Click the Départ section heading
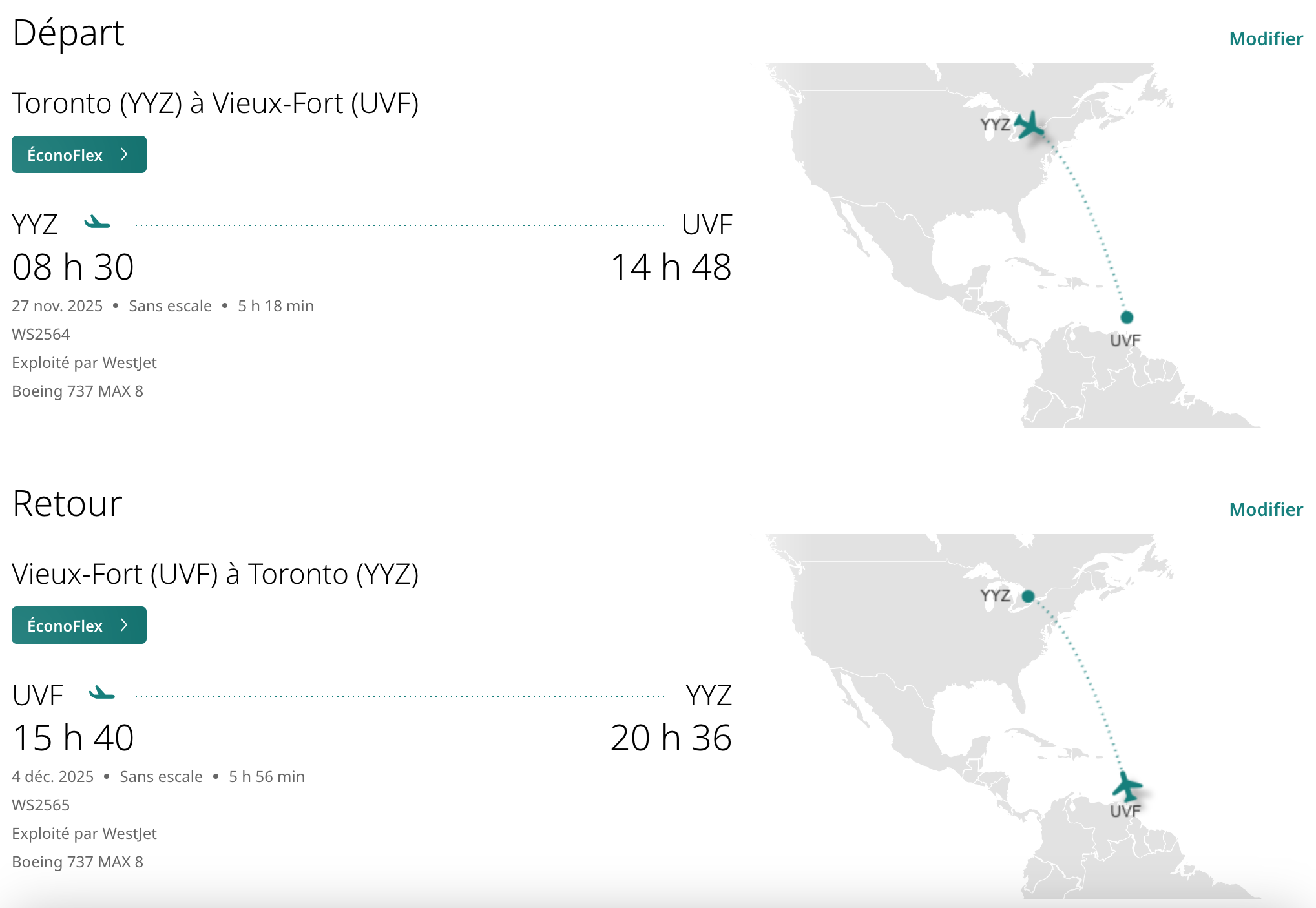This screenshot has width=1316, height=908. click(x=68, y=34)
